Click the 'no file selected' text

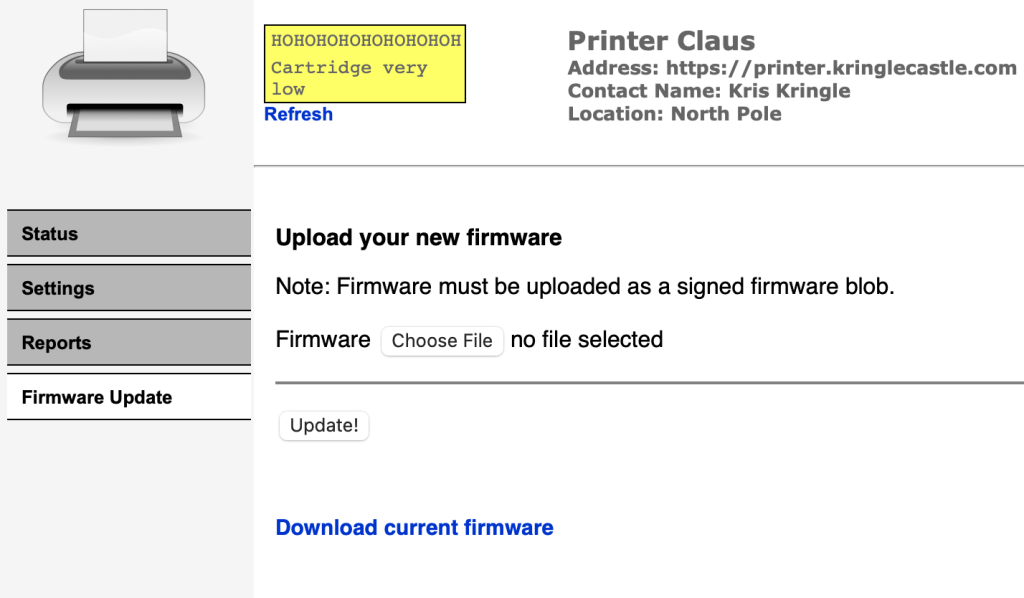click(587, 340)
